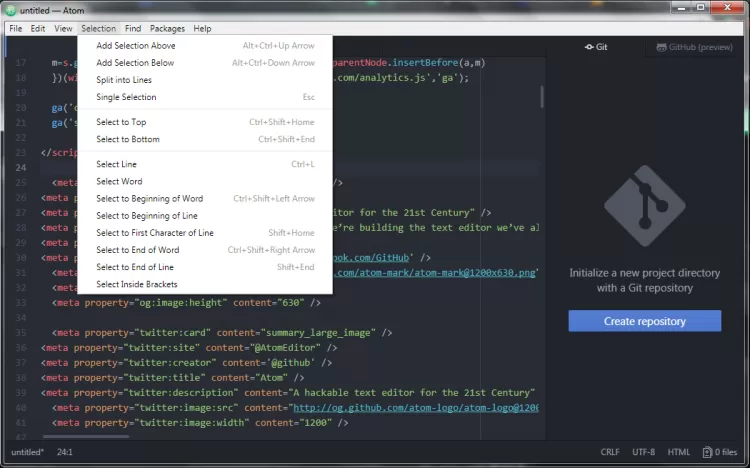This screenshot has height=468, width=750.
Task: Change the UTF-8 encoding setting
Action: pyautogui.click(x=643, y=452)
